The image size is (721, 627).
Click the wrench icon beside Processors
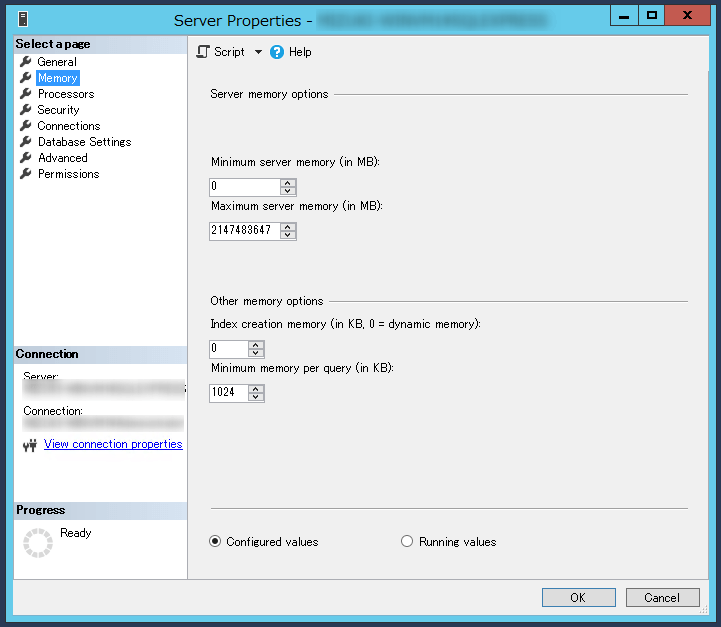(x=26, y=93)
